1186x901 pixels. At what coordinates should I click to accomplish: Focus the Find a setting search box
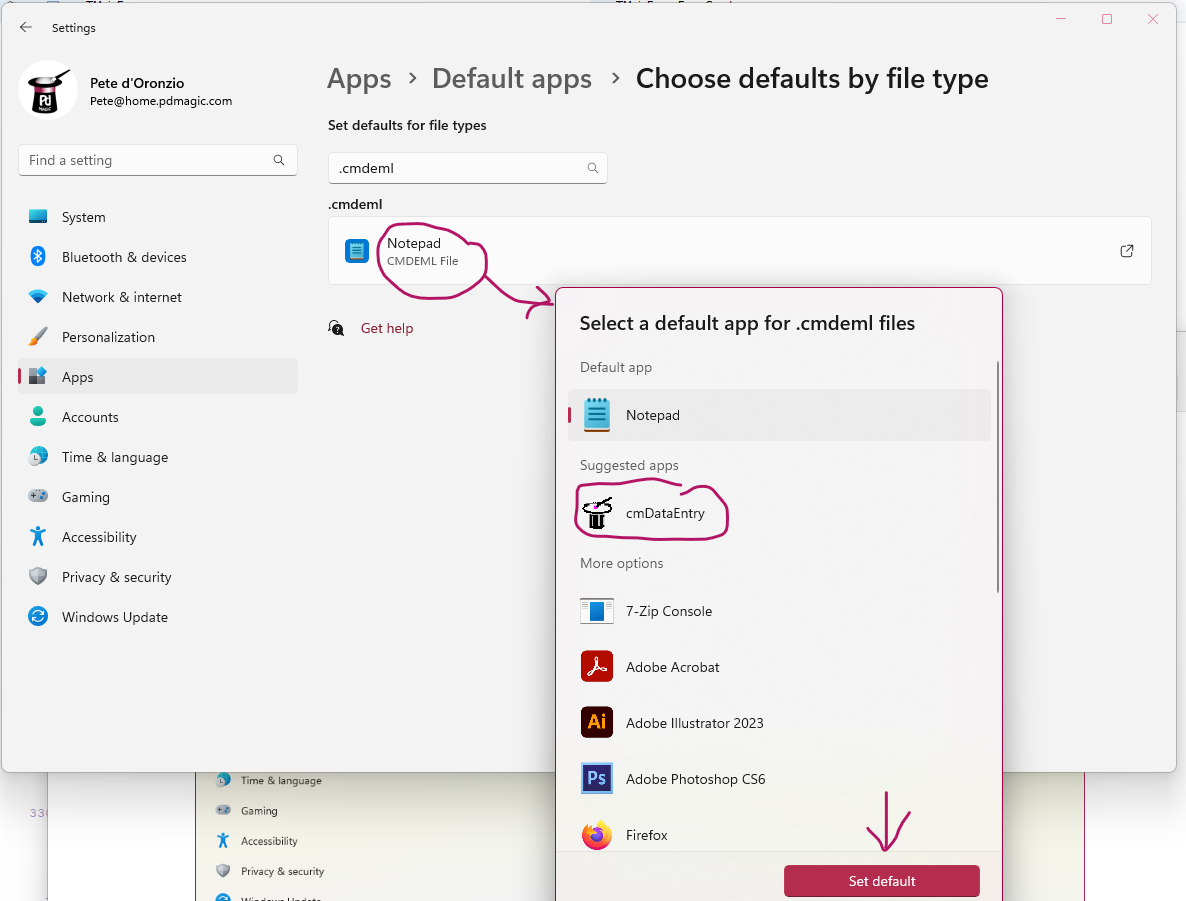click(157, 160)
